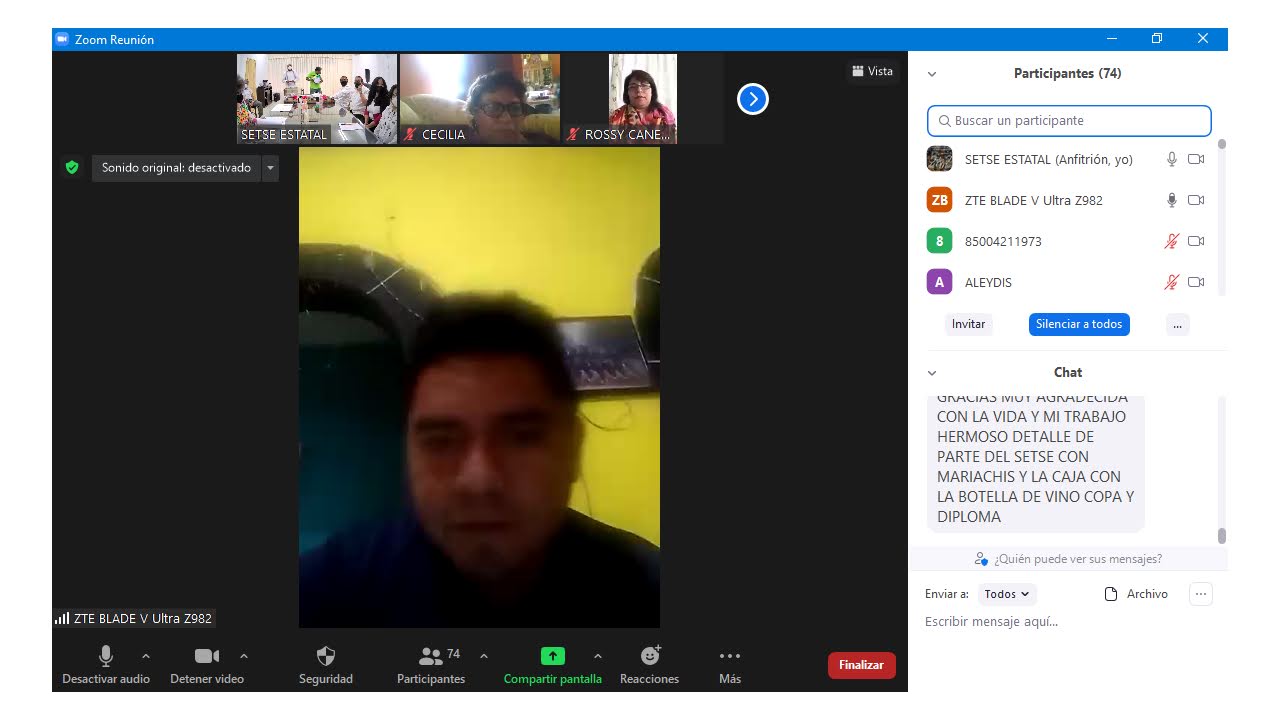This screenshot has width=1280, height=720.
Task: Click the green encryption shield icon
Action: coord(72,167)
